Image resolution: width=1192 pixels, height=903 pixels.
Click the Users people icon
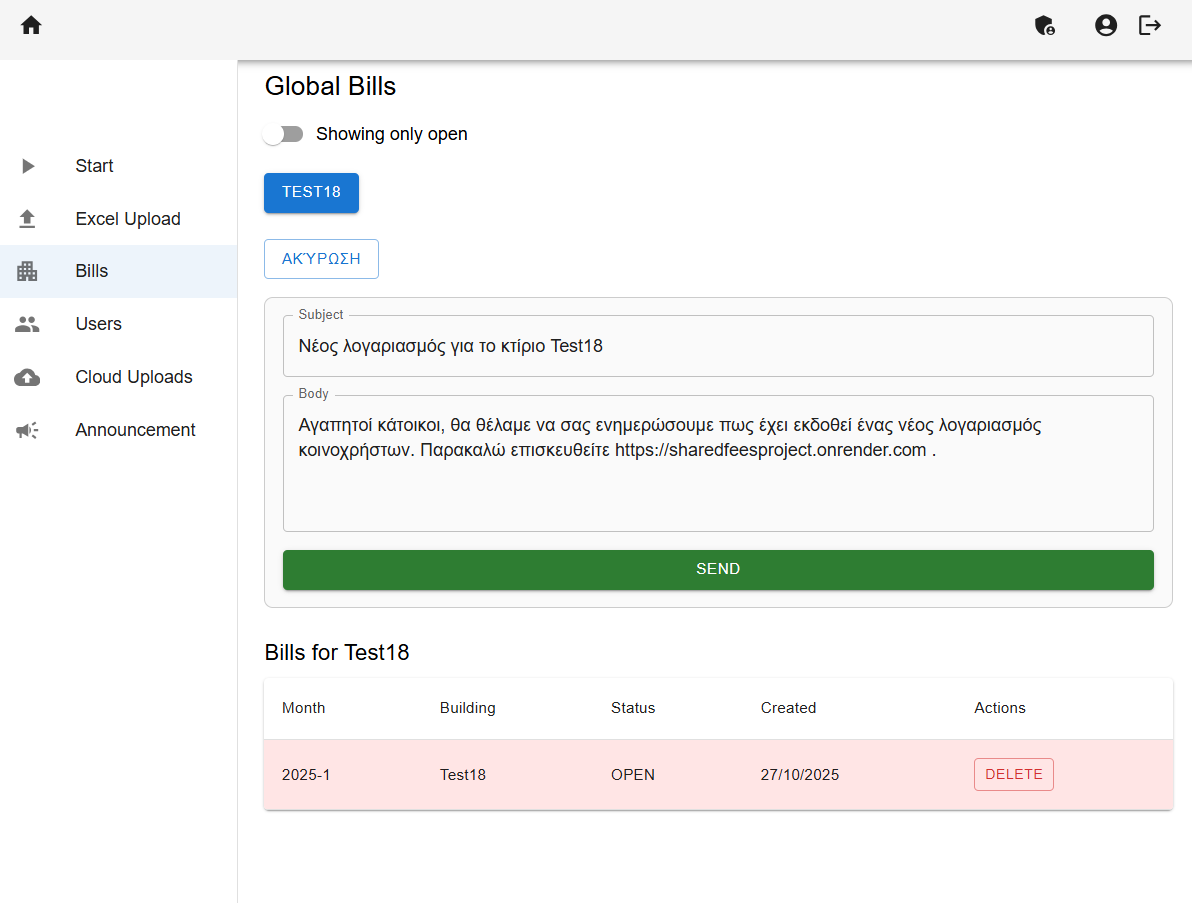(28, 324)
